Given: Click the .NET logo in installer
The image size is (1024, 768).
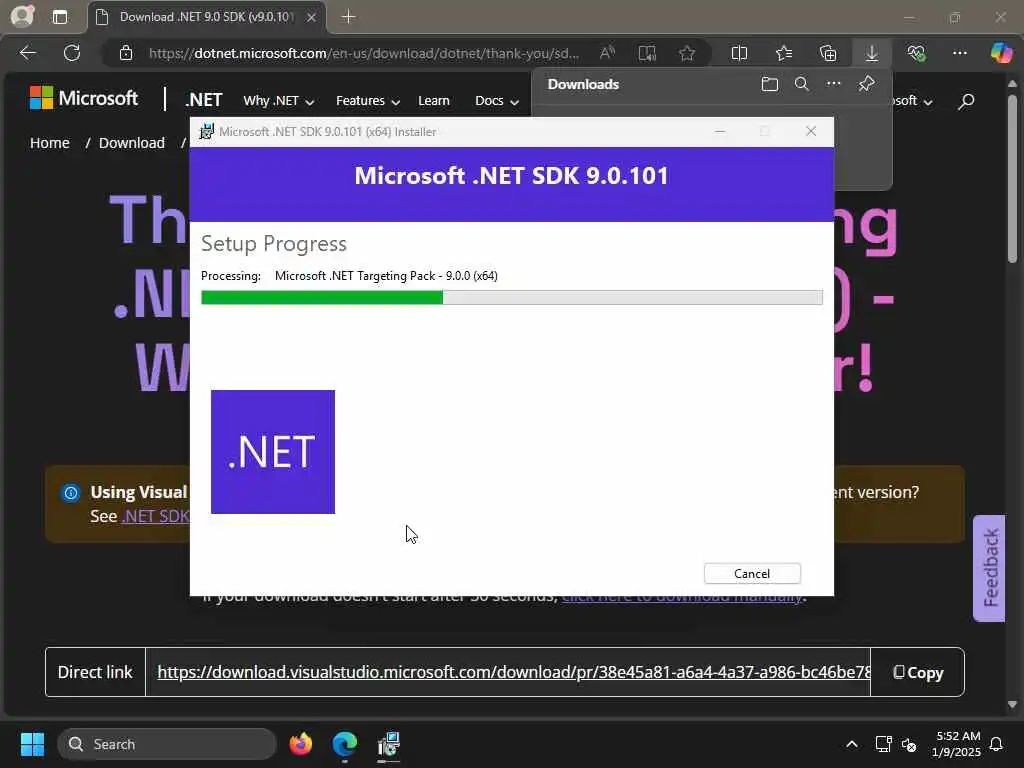Looking at the screenshot, I should click(273, 452).
